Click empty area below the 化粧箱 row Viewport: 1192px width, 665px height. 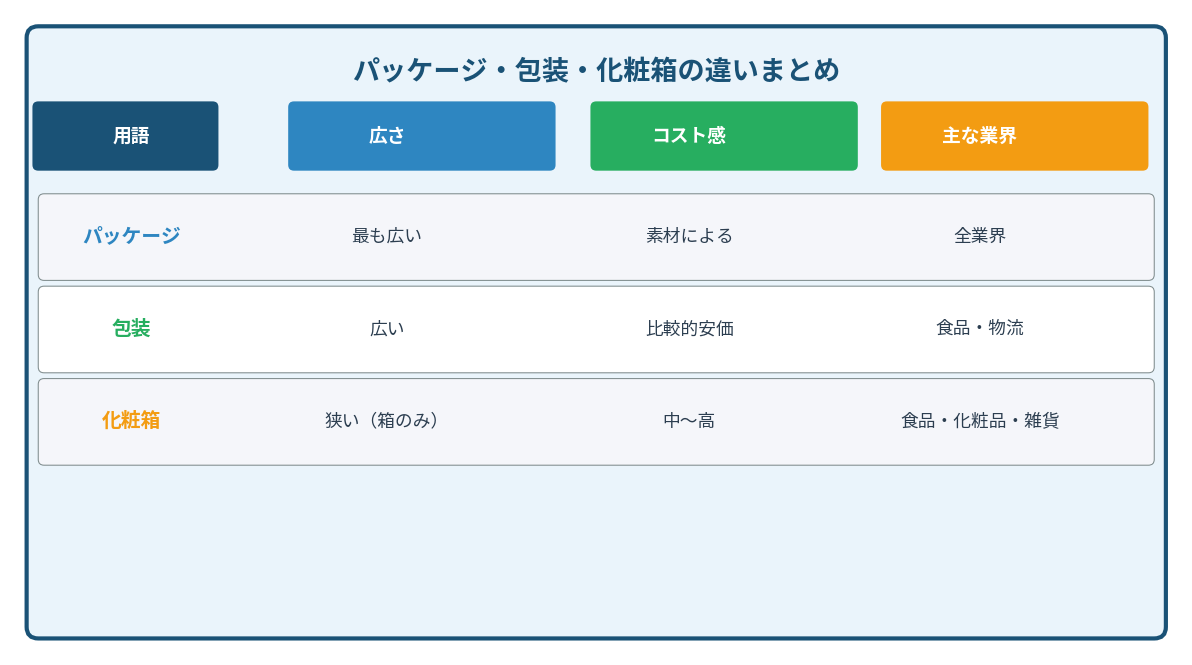pyautogui.click(x=596, y=550)
